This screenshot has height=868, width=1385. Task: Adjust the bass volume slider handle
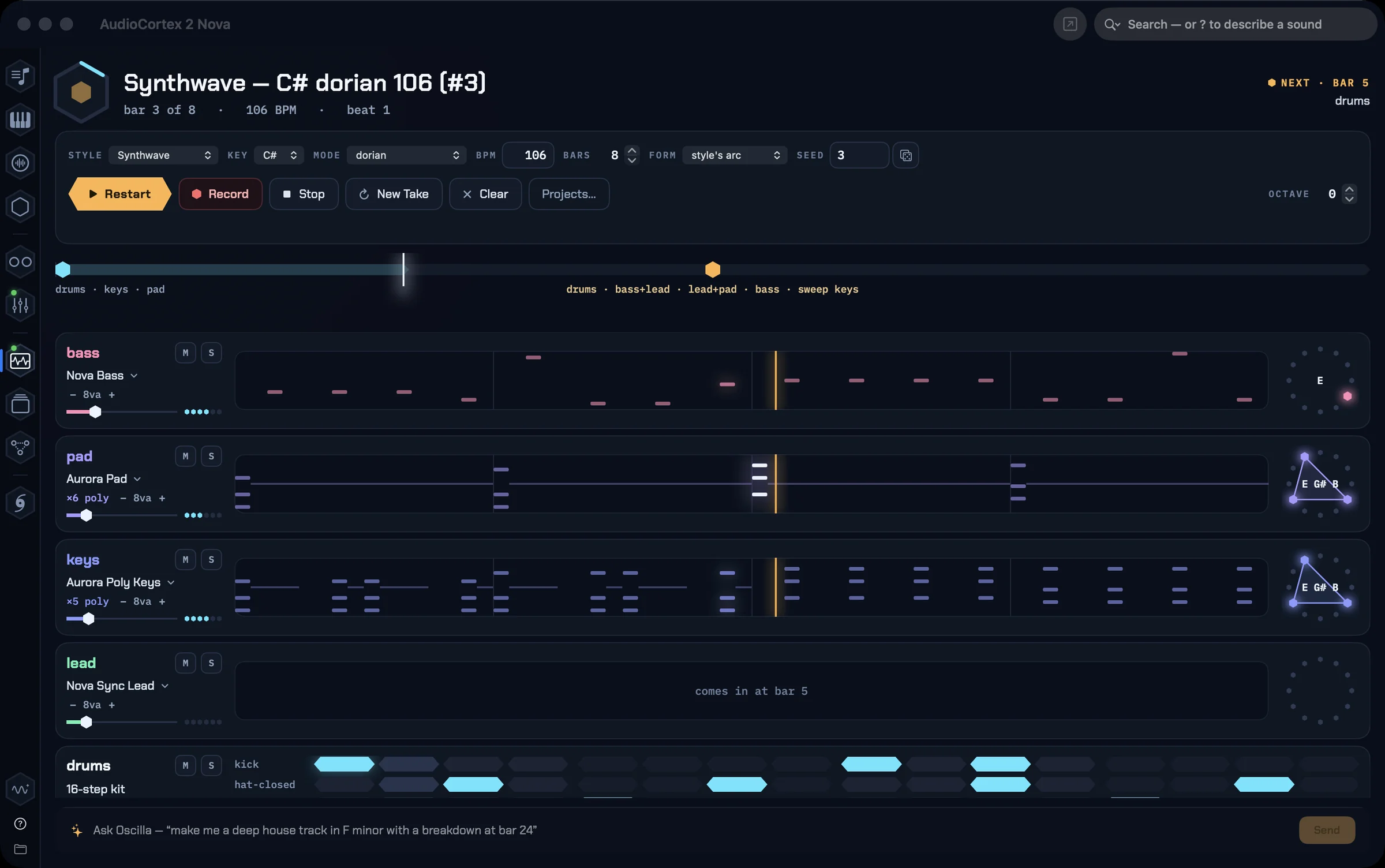click(95, 412)
